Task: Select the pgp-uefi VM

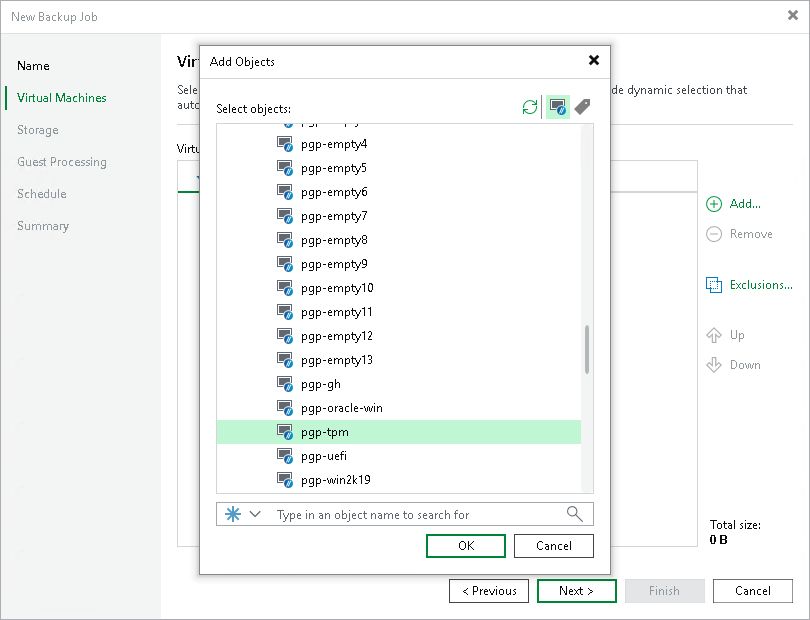Action: 324,456
